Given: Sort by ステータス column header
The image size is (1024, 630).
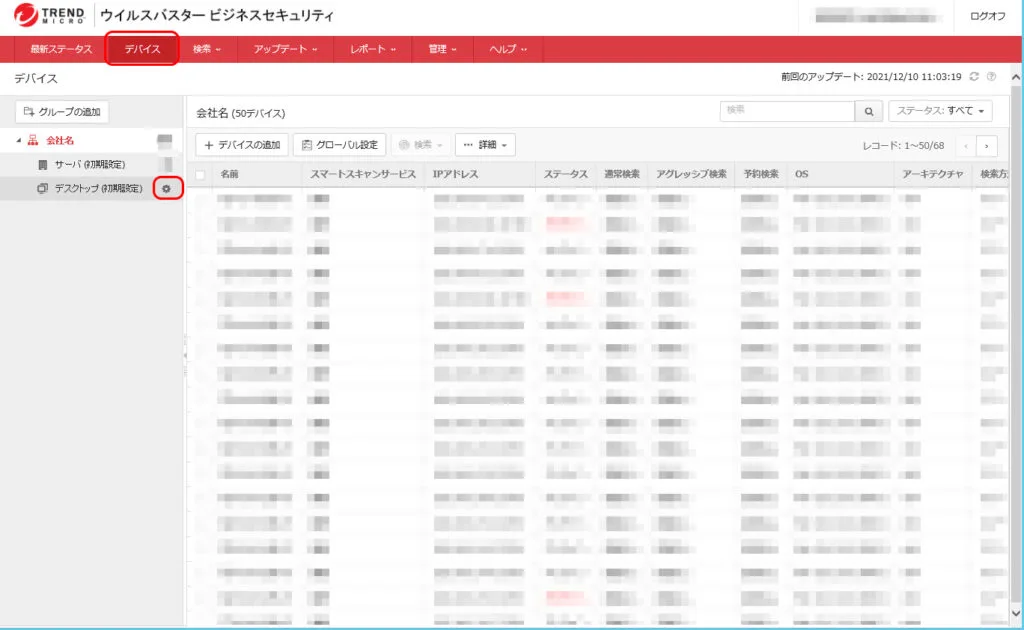Looking at the screenshot, I should 566,174.
